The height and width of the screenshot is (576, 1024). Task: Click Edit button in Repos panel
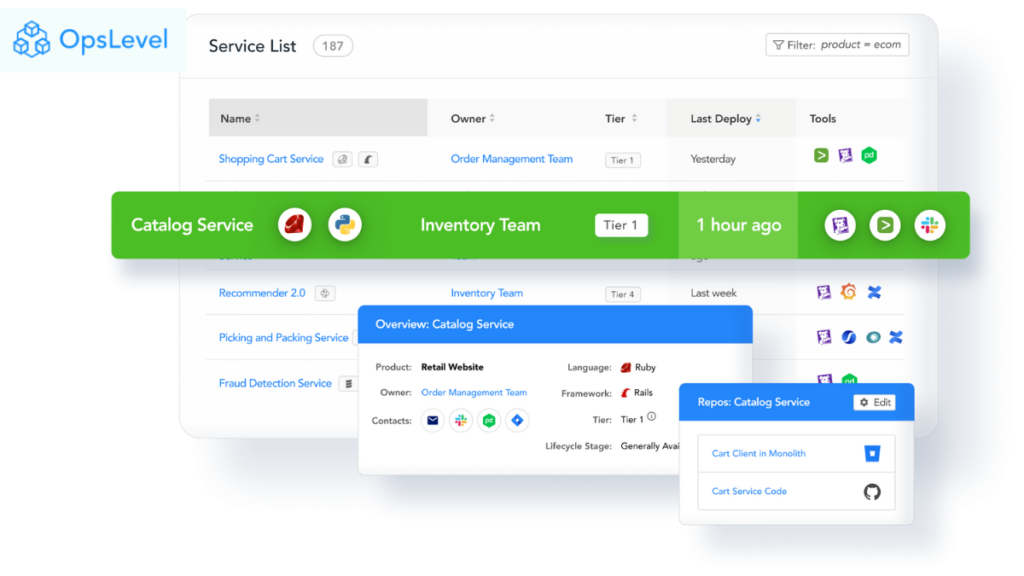[874, 402]
